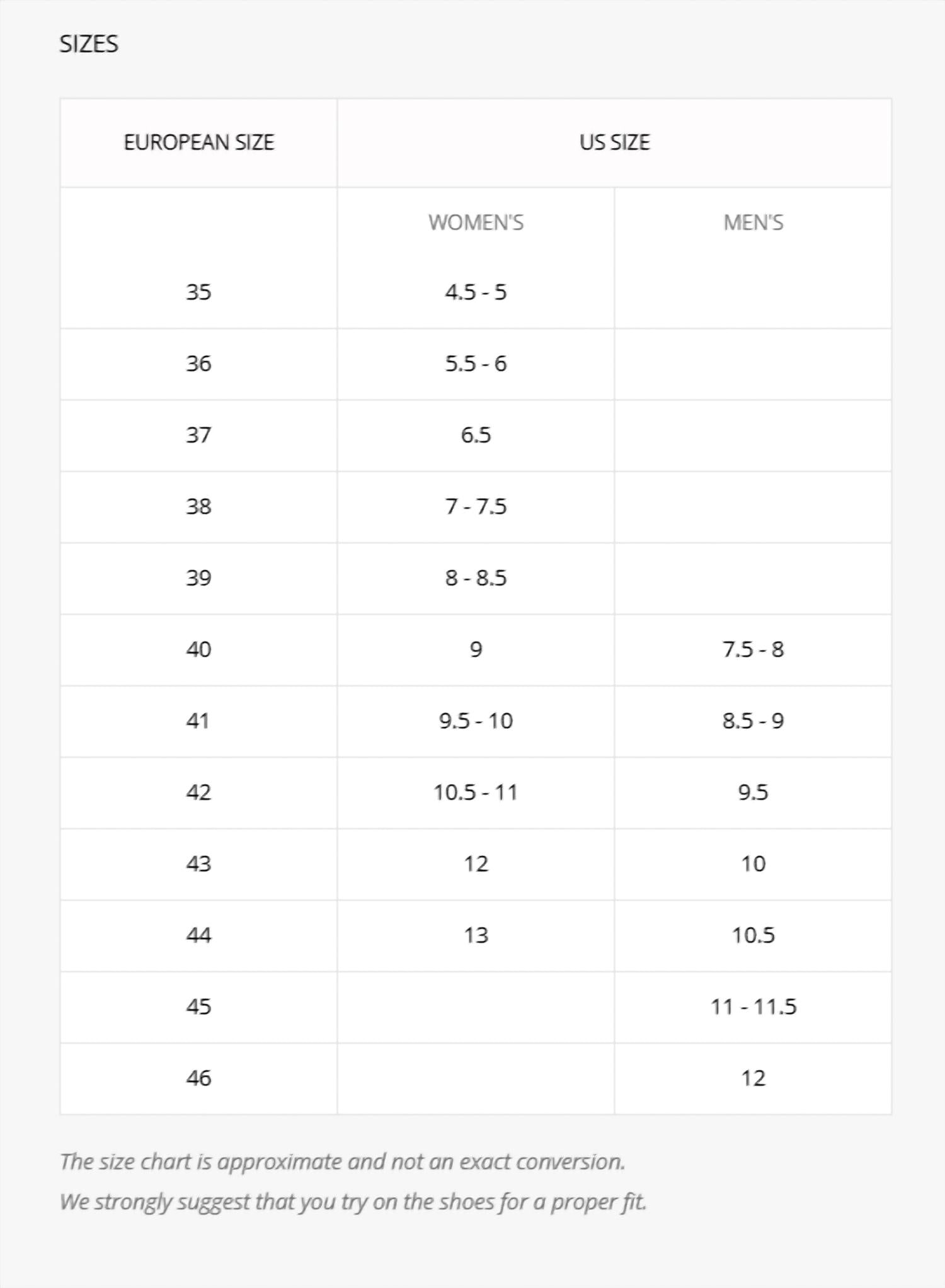Click the approximate size chart disclaimer text
945x1288 pixels.
tap(342, 1162)
